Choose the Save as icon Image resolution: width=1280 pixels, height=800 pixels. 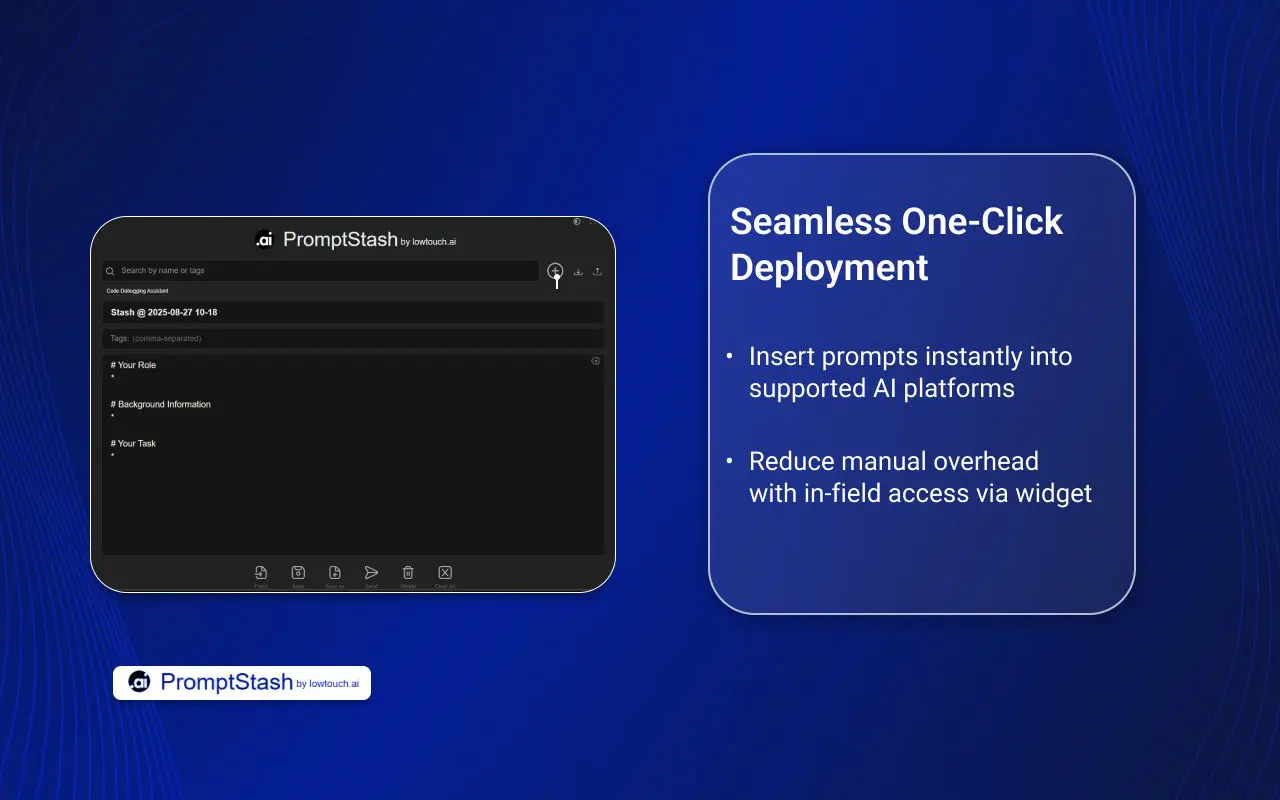(x=335, y=573)
